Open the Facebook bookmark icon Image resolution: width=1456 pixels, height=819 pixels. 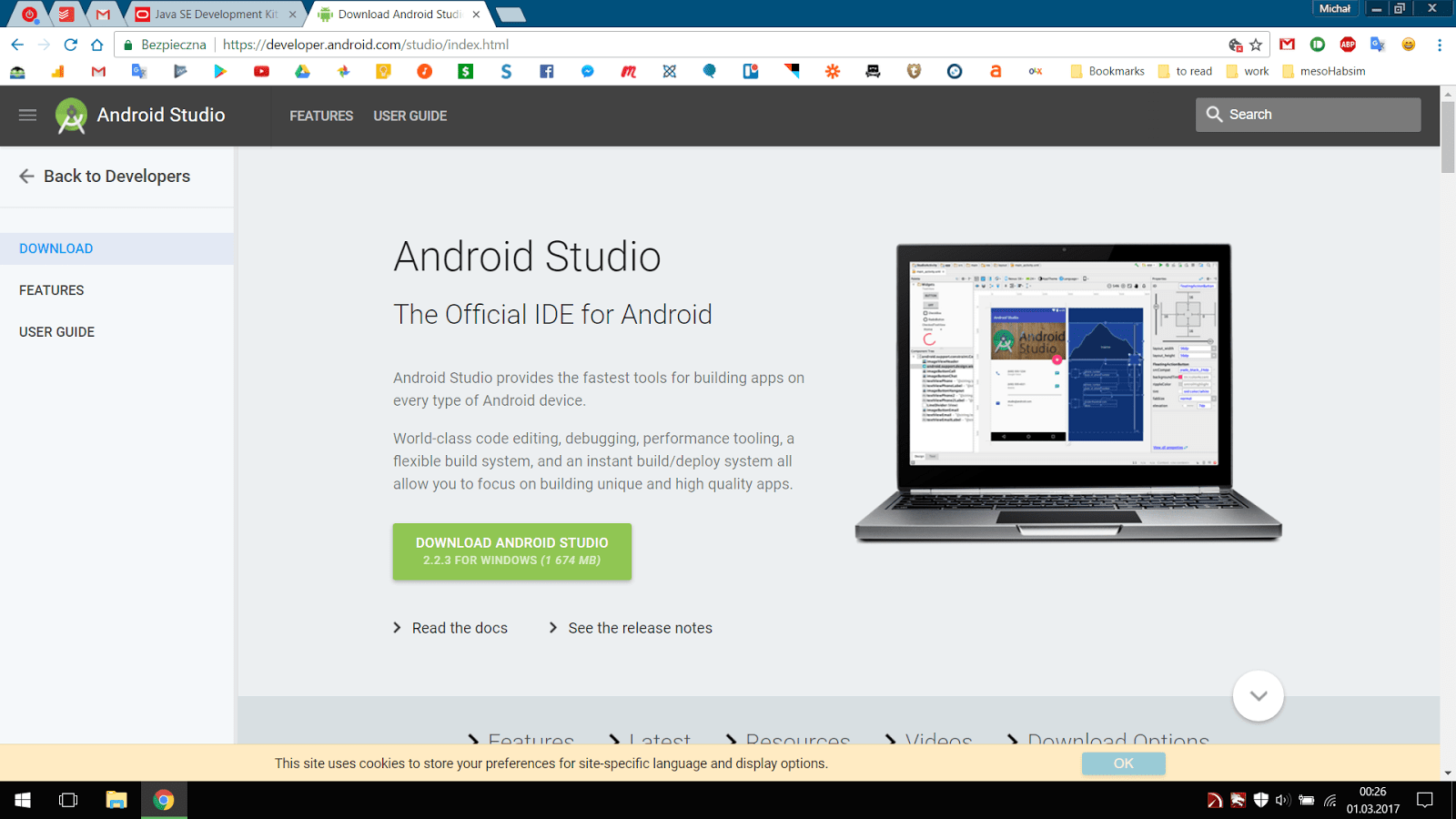coord(547,71)
